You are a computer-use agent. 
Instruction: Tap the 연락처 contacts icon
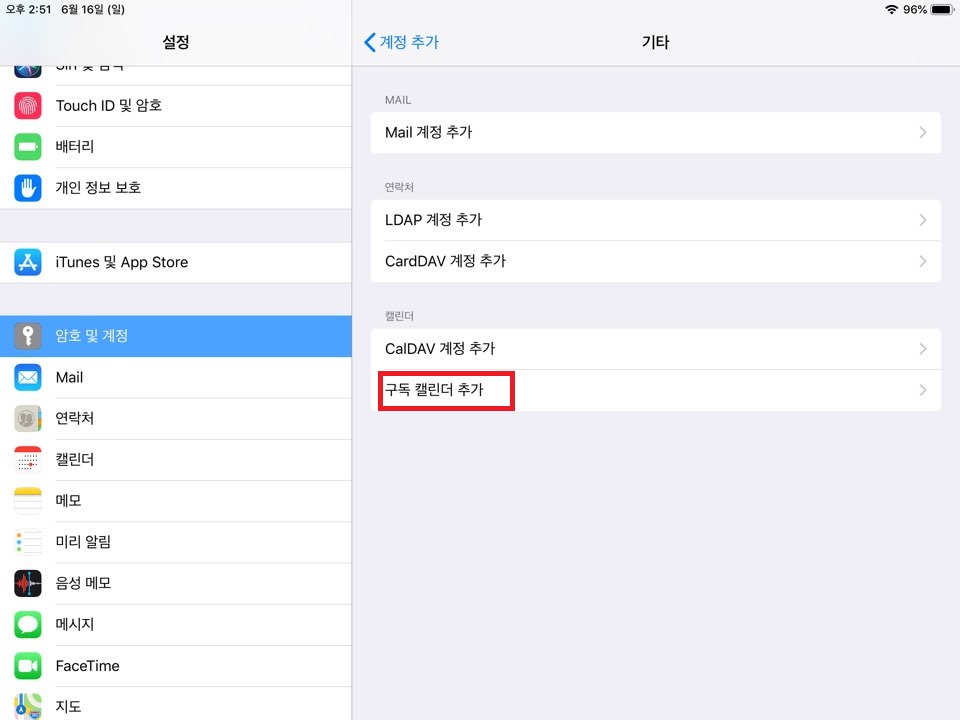pyautogui.click(x=28, y=418)
